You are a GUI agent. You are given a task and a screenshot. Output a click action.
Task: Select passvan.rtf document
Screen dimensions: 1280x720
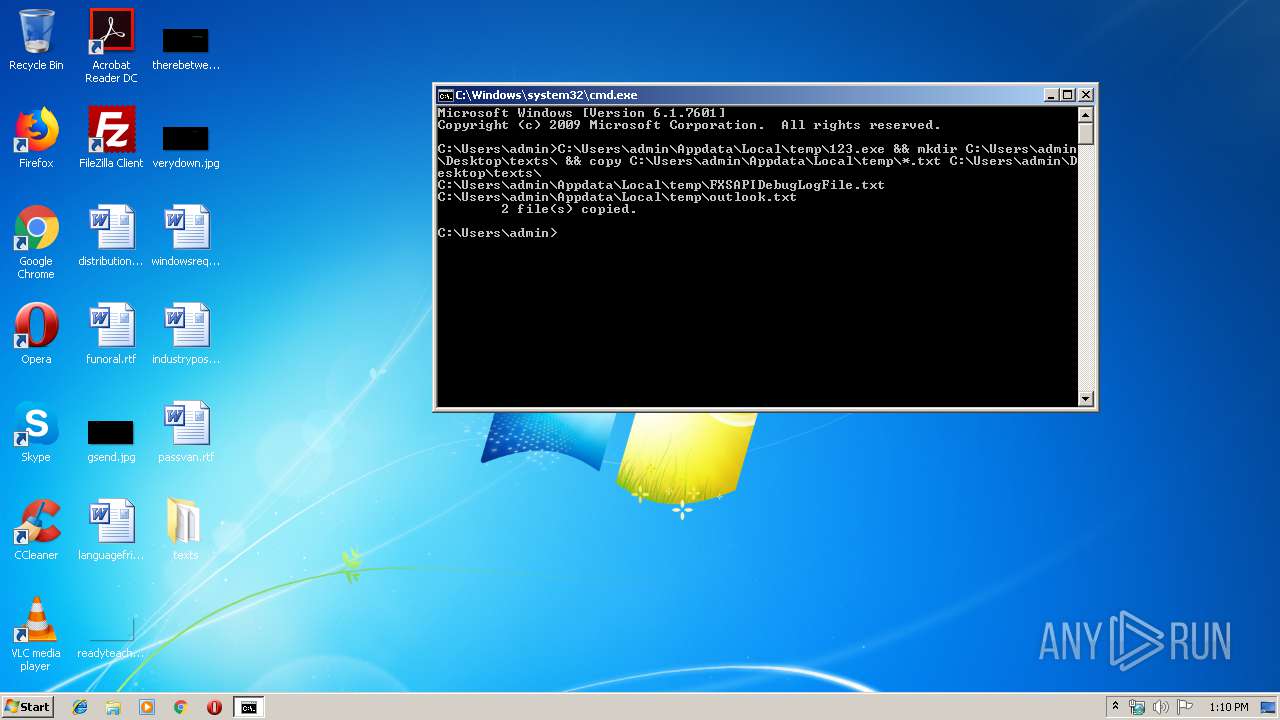pos(186,432)
